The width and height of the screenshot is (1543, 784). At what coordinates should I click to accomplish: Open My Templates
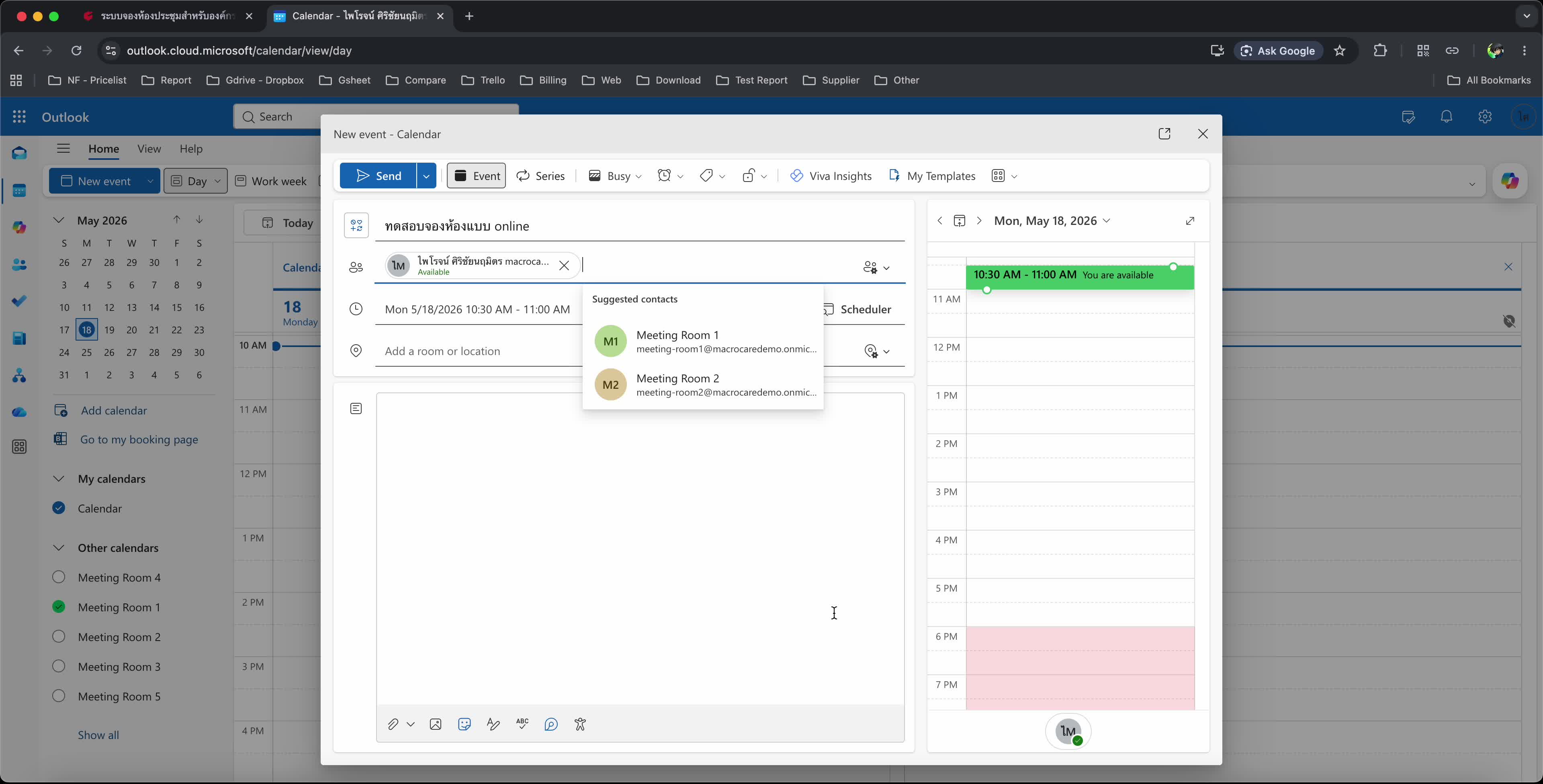coord(932,176)
